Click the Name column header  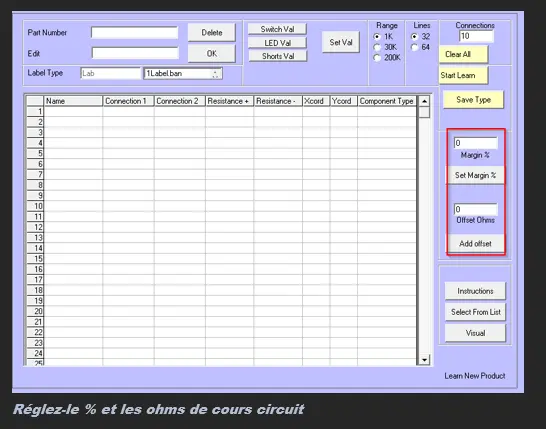73,101
